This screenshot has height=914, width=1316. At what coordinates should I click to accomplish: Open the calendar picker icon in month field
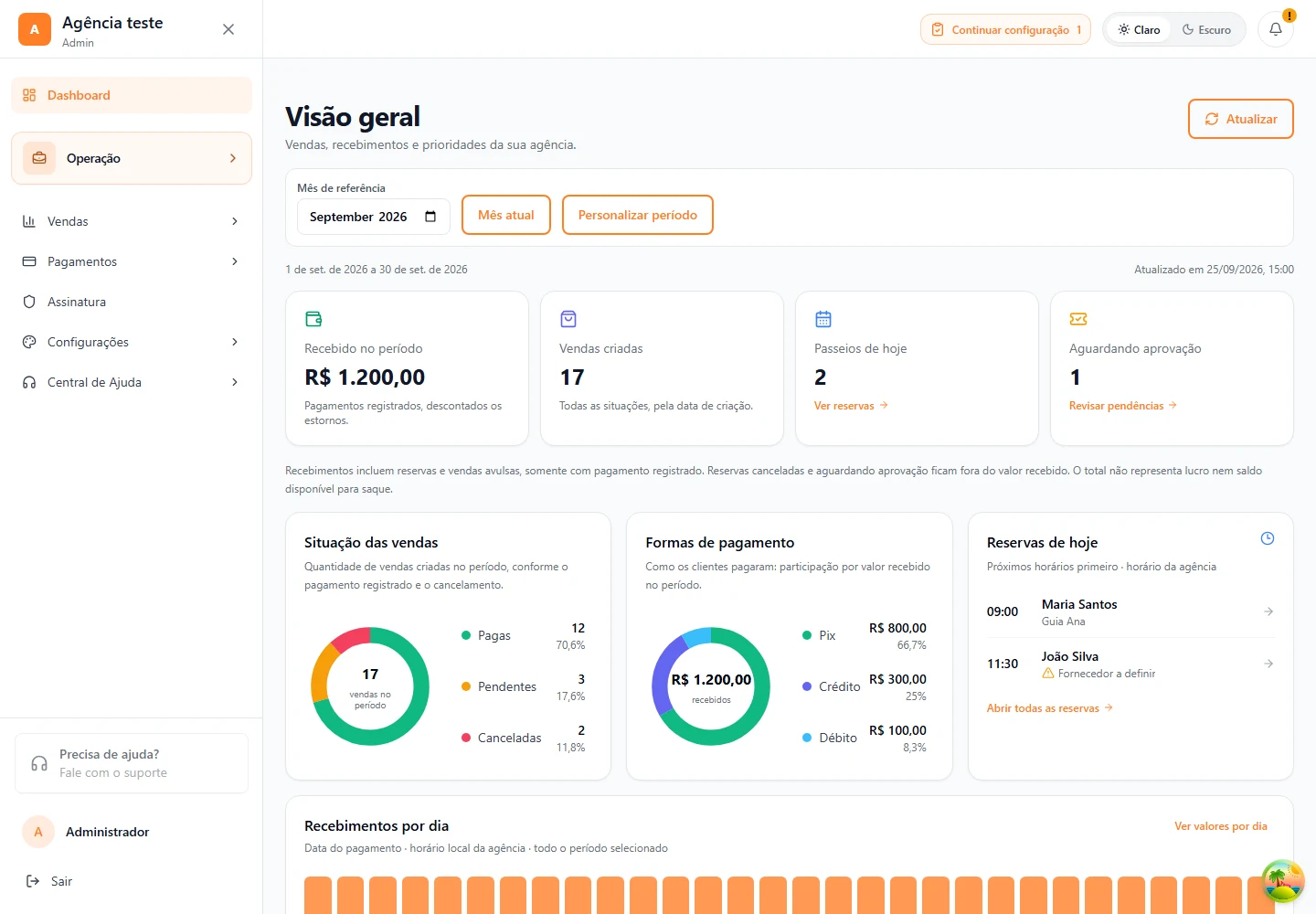(430, 217)
